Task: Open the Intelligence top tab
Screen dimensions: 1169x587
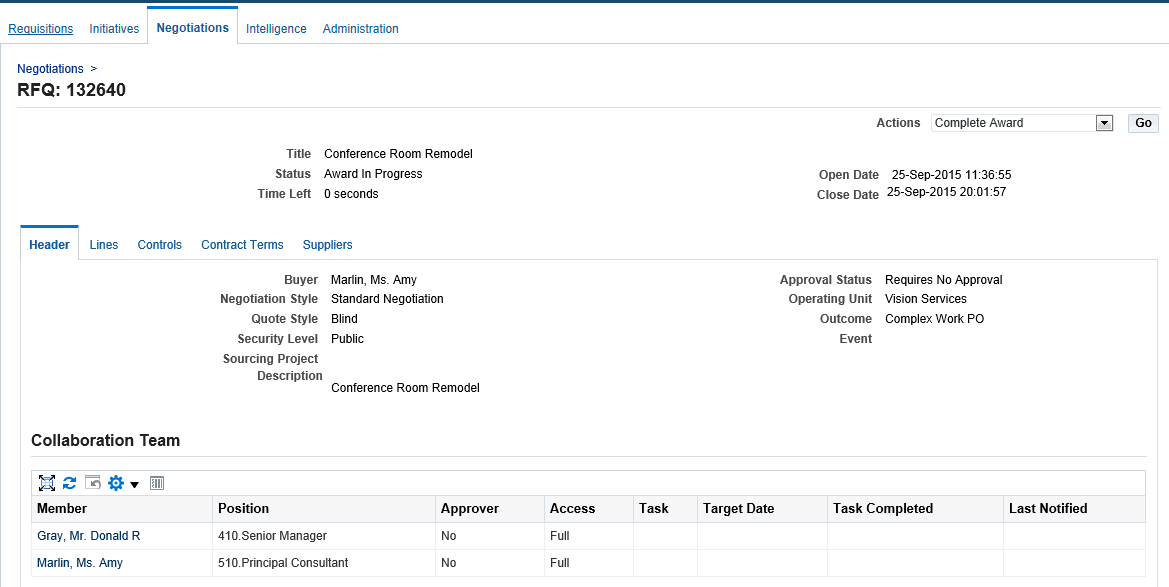Action: click(276, 28)
